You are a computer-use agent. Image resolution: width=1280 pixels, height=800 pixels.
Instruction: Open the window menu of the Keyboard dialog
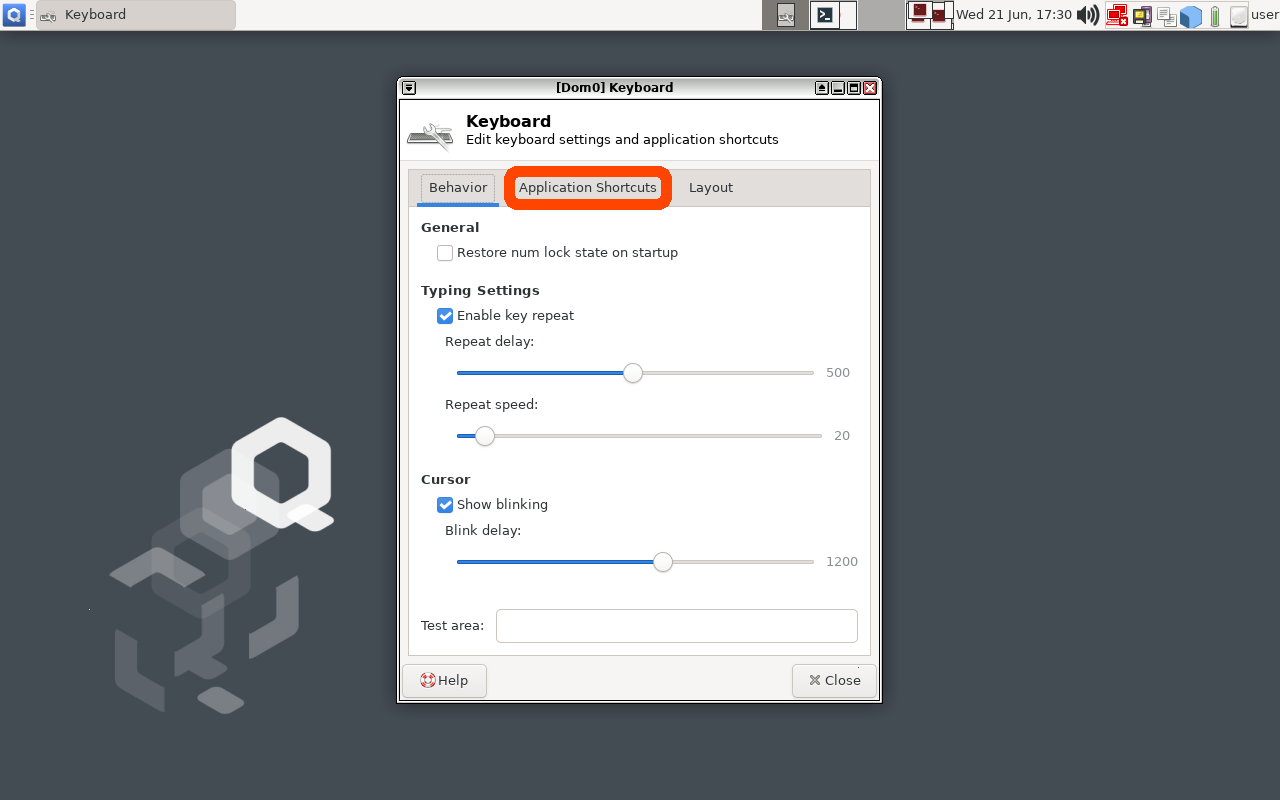coord(409,88)
